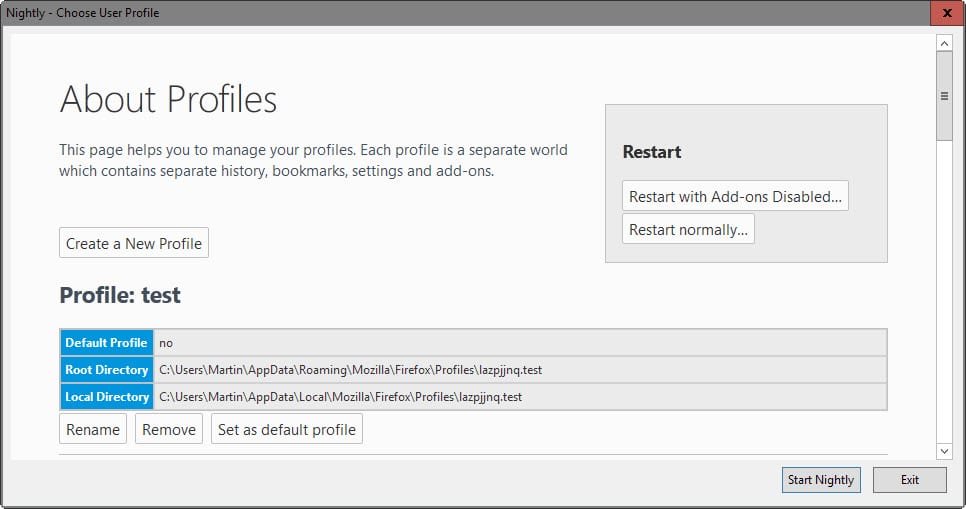Choose Restart with Add-ons Disabled
This screenshot has width=966, height=509.
click(x=735, y=196)
